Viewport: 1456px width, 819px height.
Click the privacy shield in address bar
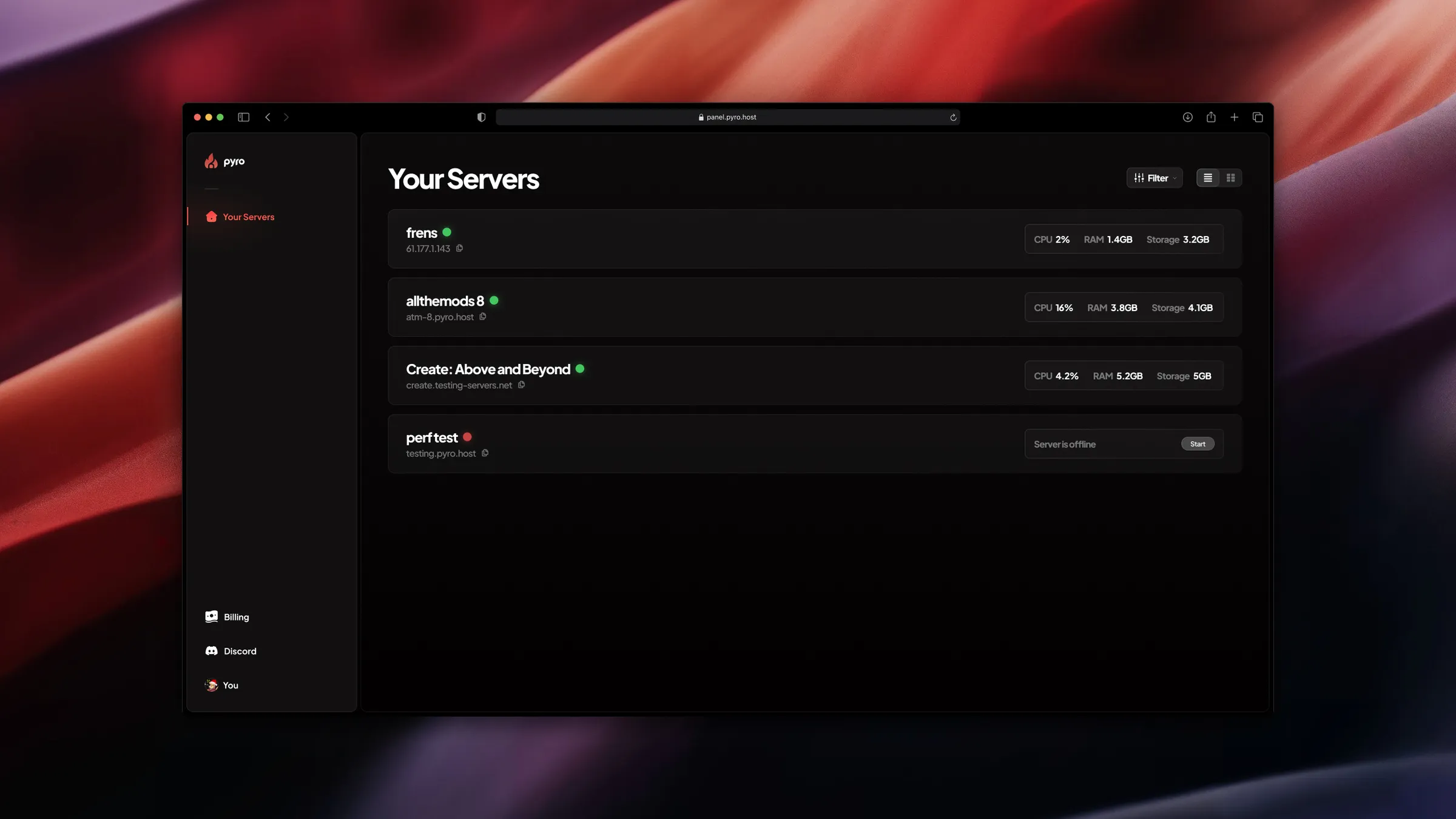point(481,116)
